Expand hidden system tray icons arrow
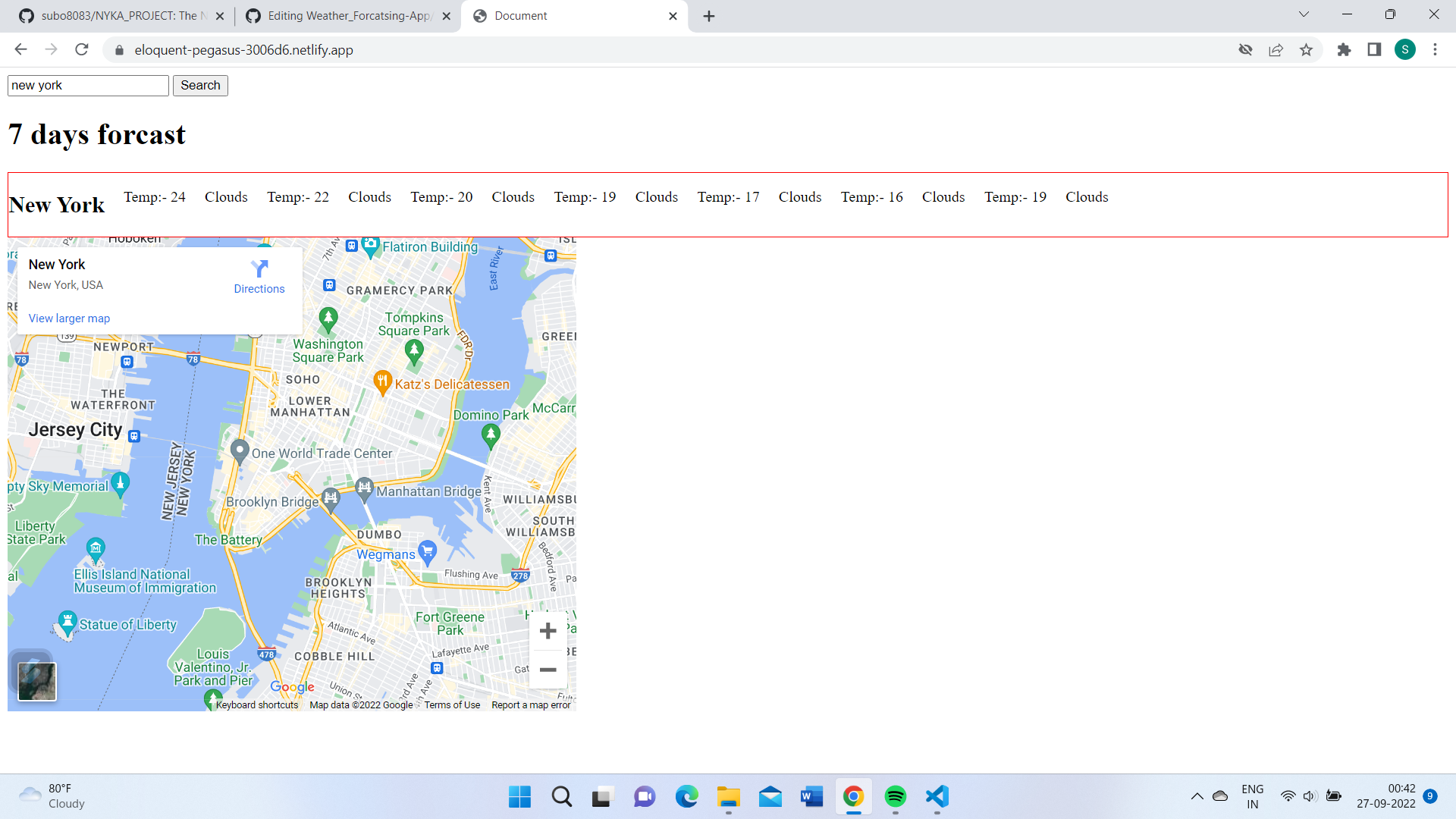Image resolution: width=1456 pixels, height=819 pixels. (x=1197, y=797)
